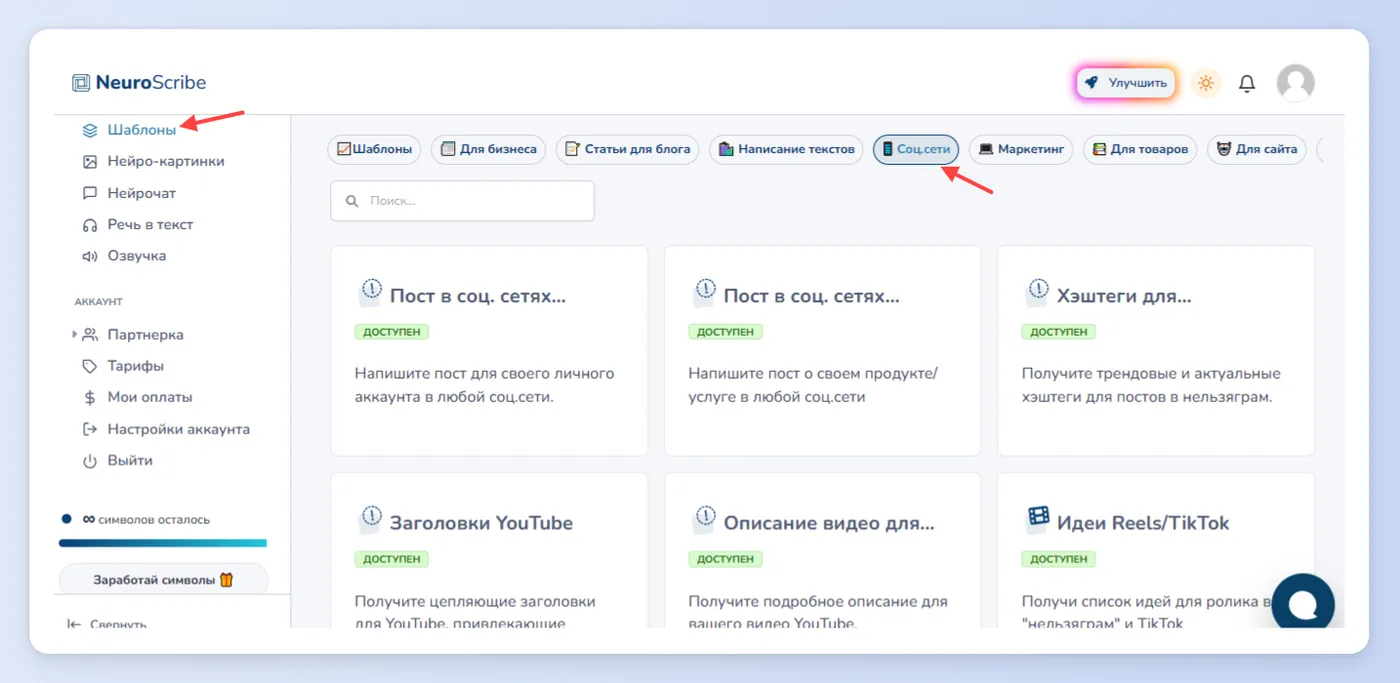
Task: Open the Идеи Reels/TikTok template card
Action: [x=1155, y=550]
